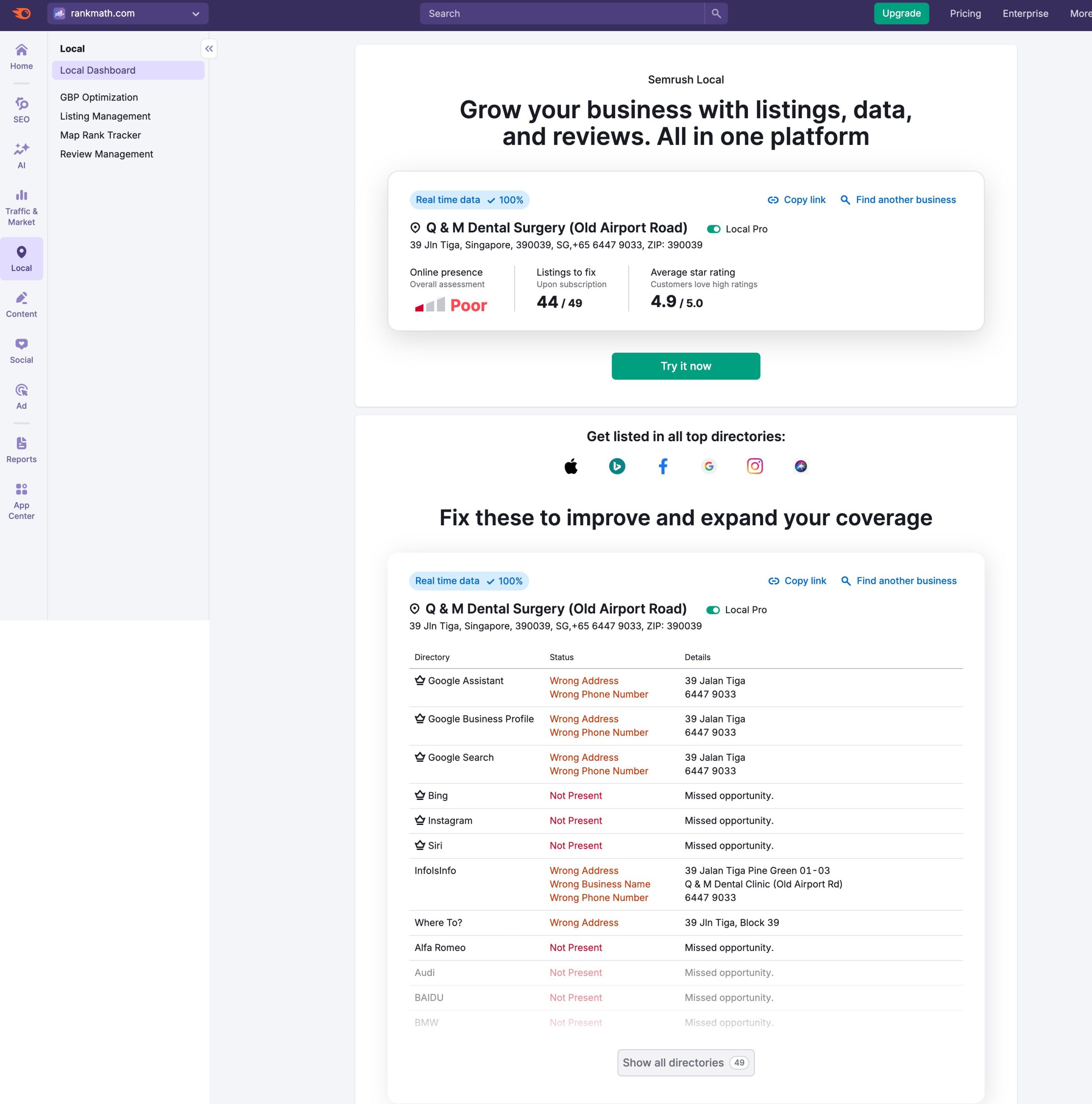The image size is (1092, 1104).
Task: Open the SEO section in sidebar
Action: [21, 110]
